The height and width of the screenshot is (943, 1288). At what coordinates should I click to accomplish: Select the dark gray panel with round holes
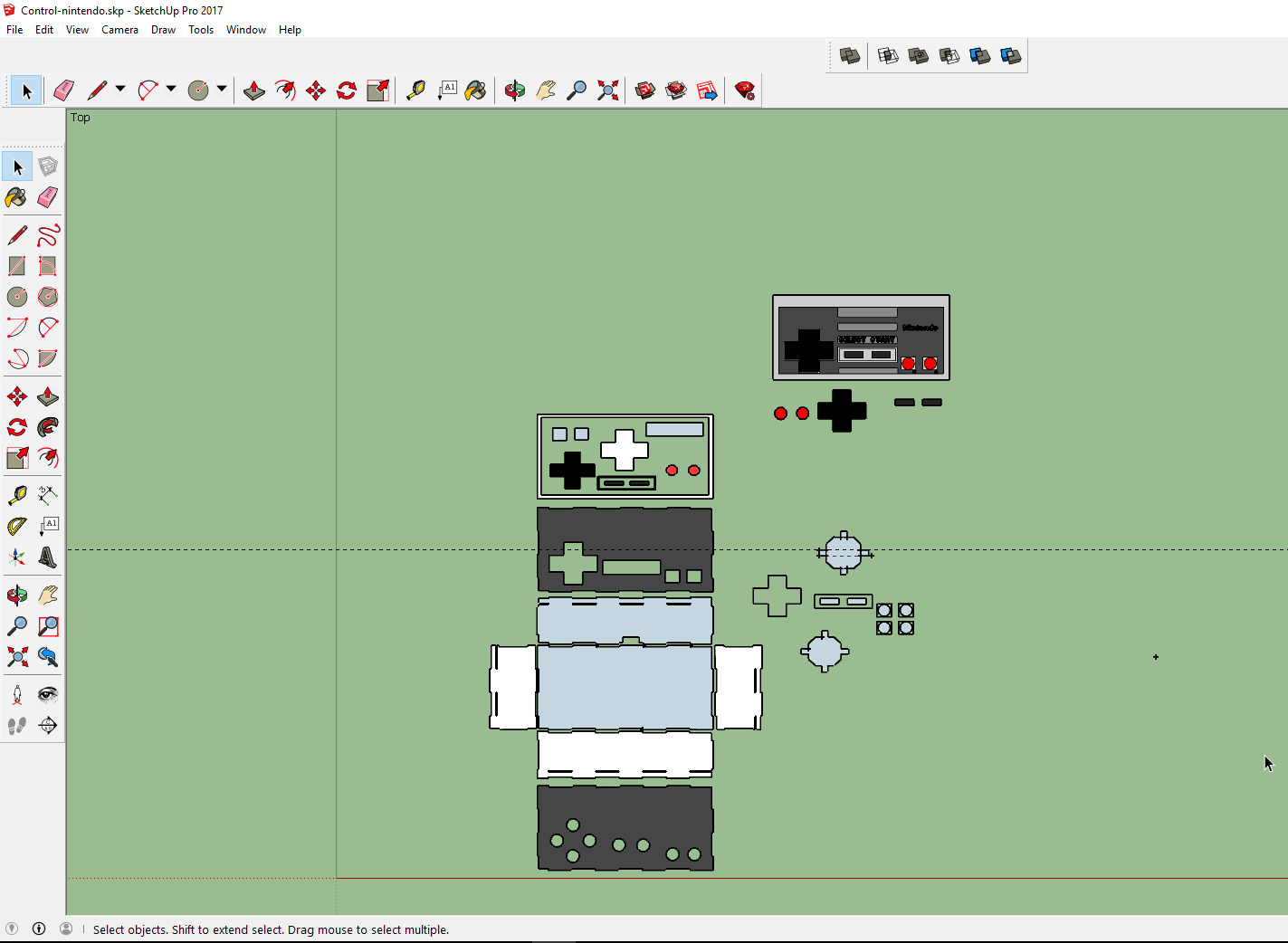pos(625,828)
